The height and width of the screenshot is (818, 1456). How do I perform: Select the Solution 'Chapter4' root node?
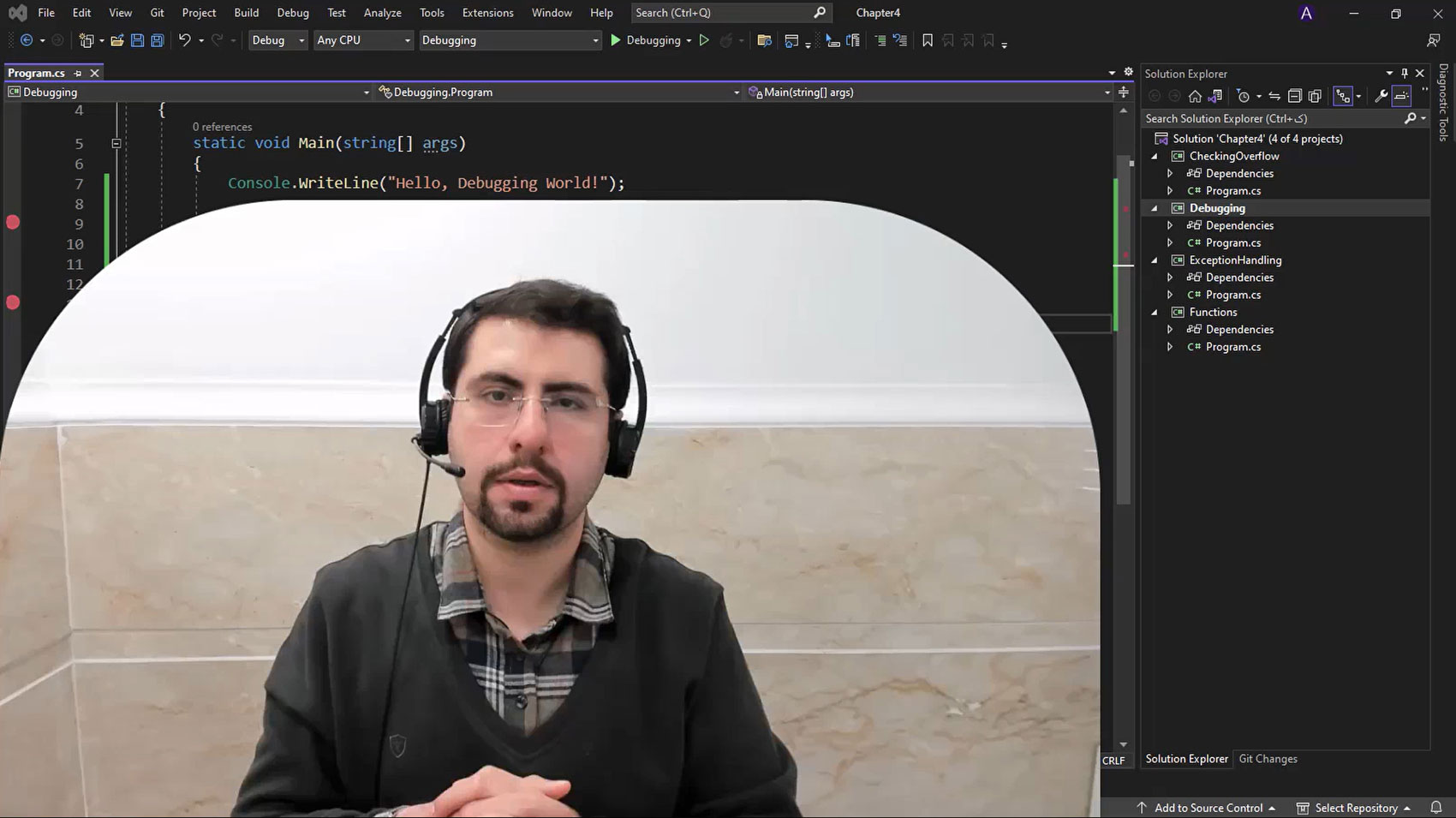[x=1257, y=139]
